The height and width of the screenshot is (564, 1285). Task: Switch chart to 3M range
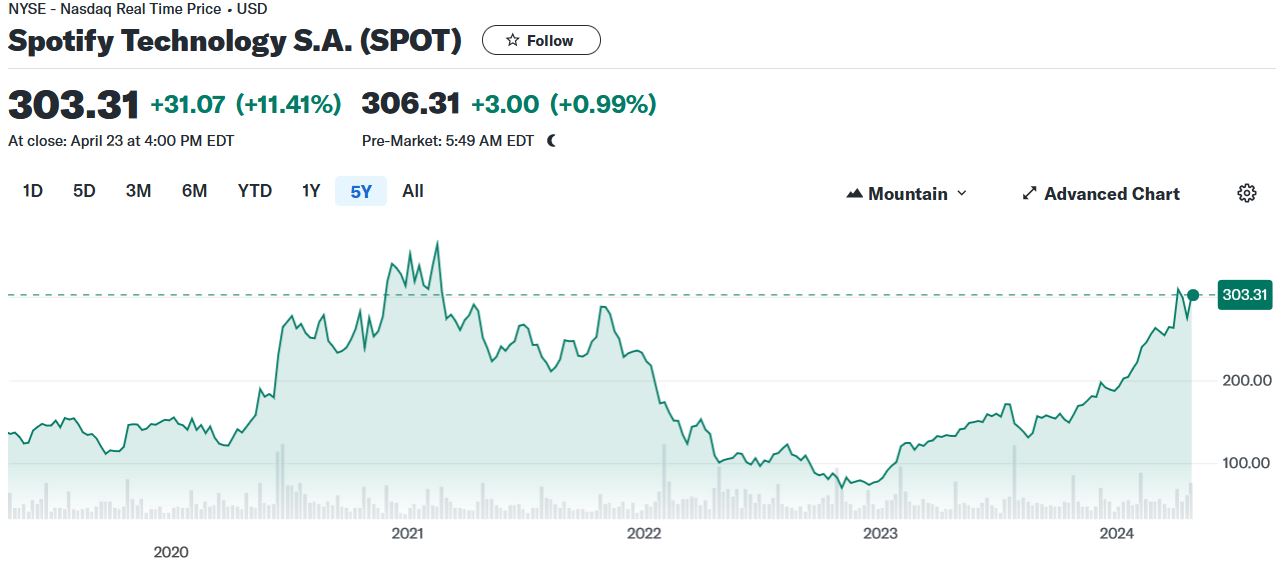(138, 191)
